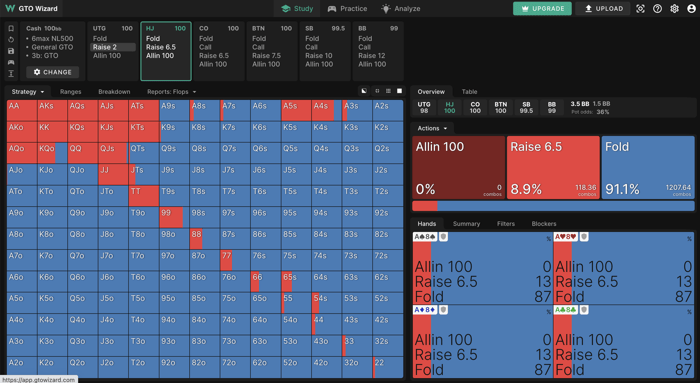Viewport: 700px width, 383px height.
Task: Switch matrix to full square view icon
Action: pos(400,91)
